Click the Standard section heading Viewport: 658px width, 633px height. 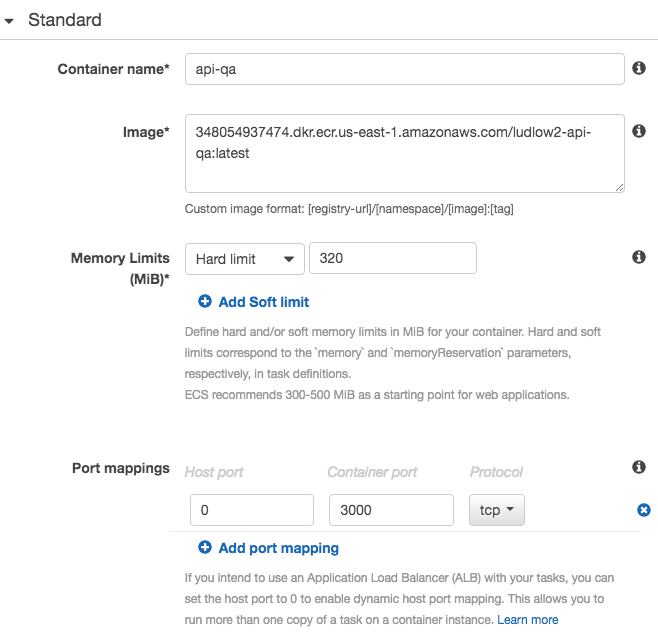pyautogui.click(x=65, y=20)
